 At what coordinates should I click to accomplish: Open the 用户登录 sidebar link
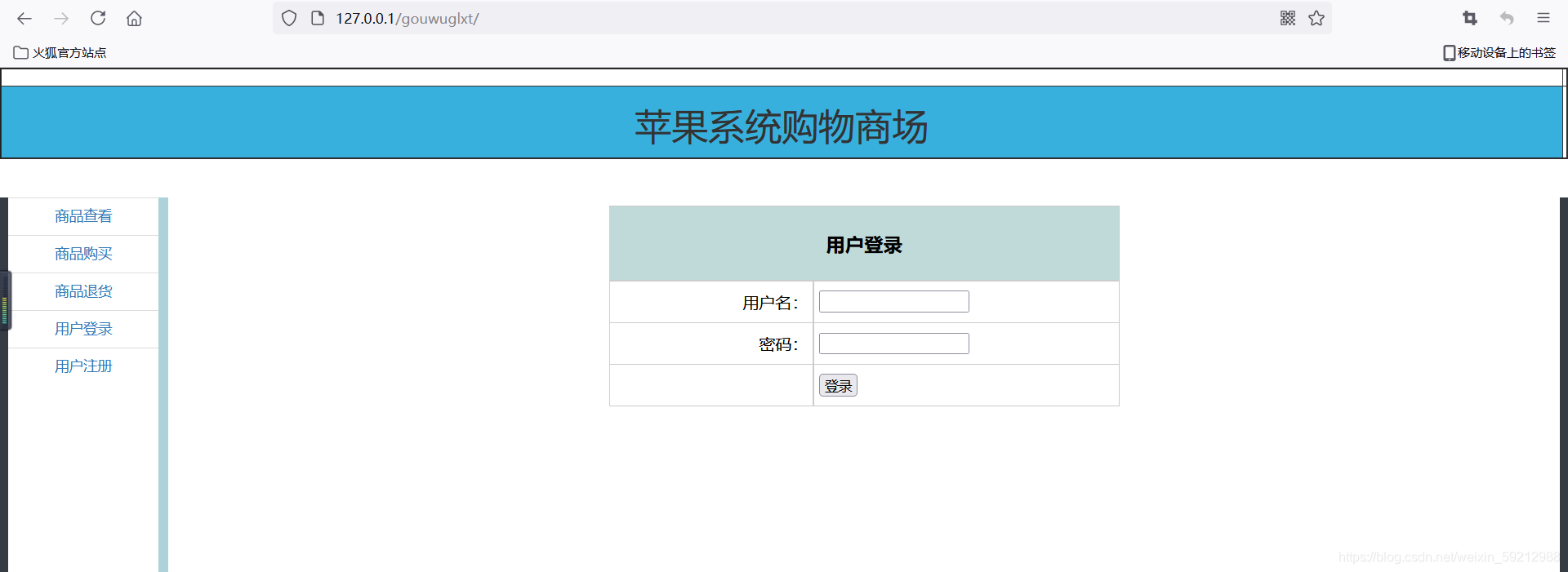point(83,329)
